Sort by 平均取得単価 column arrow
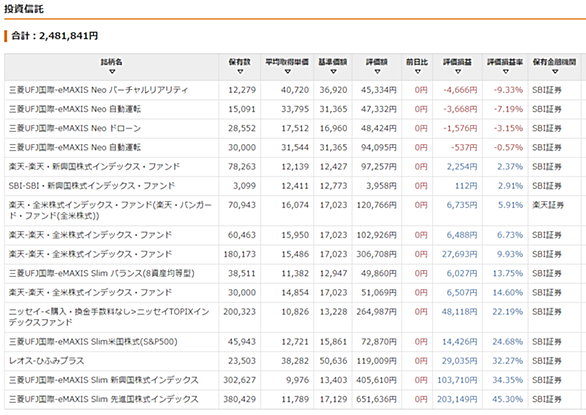 287,71
